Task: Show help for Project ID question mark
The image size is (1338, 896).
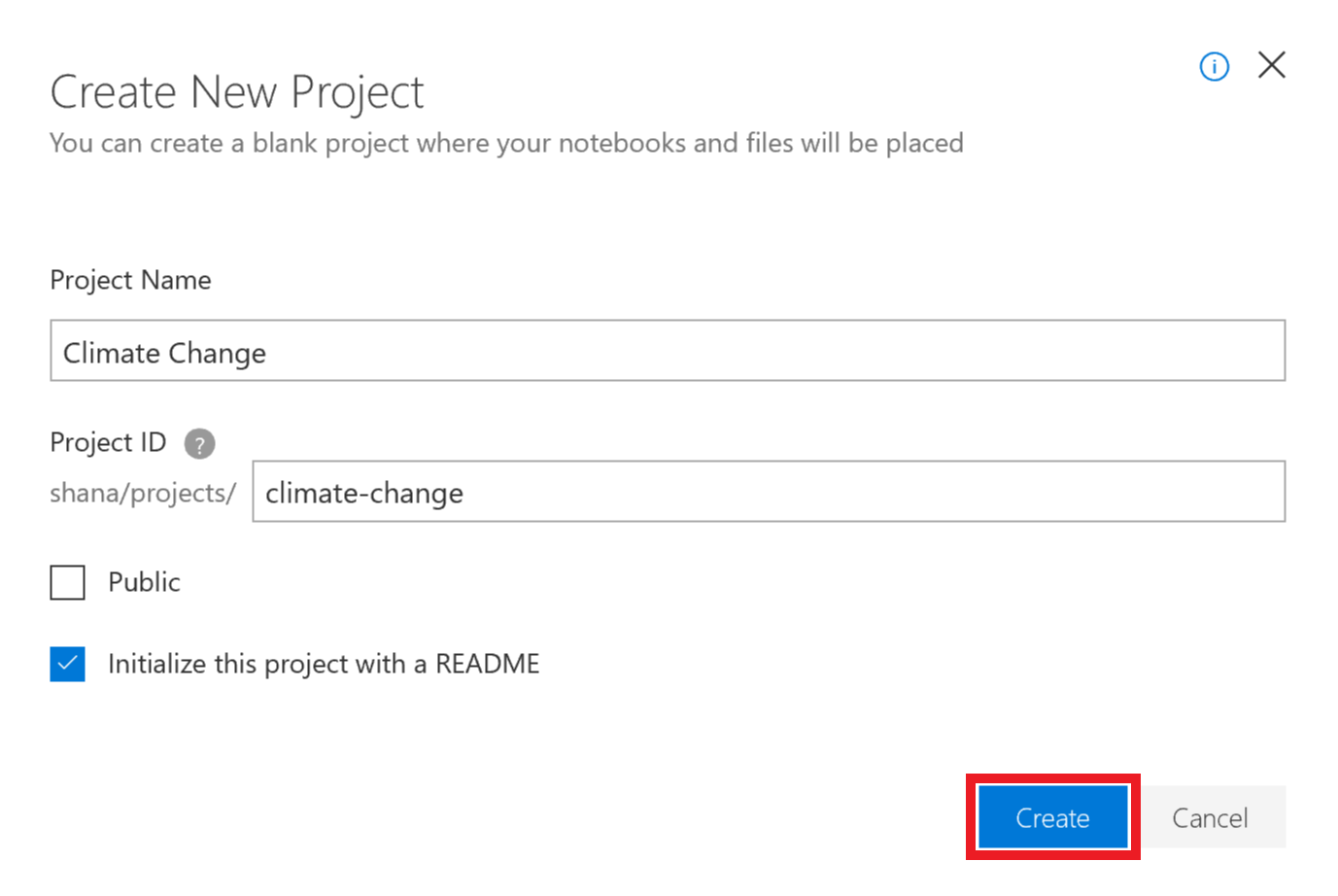Action: 199,444
